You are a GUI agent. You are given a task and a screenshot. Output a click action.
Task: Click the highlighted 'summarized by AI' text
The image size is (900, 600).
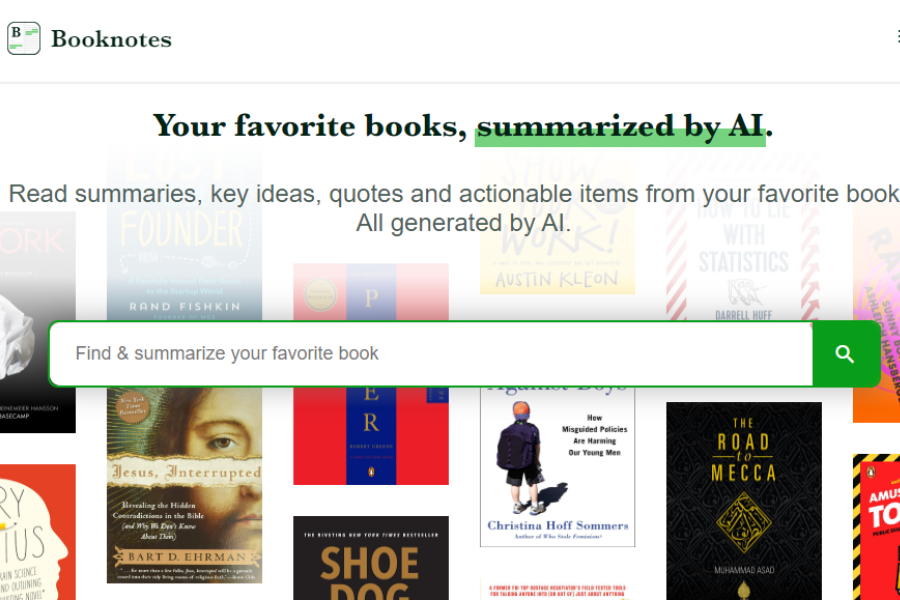pos(620,126)
